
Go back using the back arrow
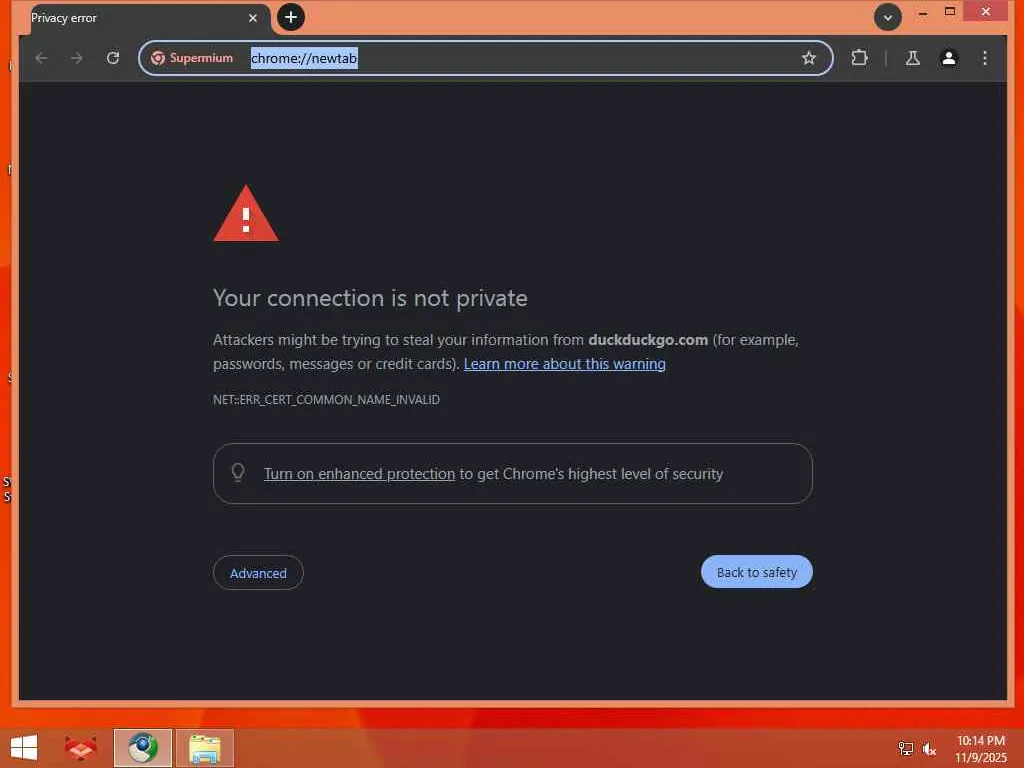[41, 58]
